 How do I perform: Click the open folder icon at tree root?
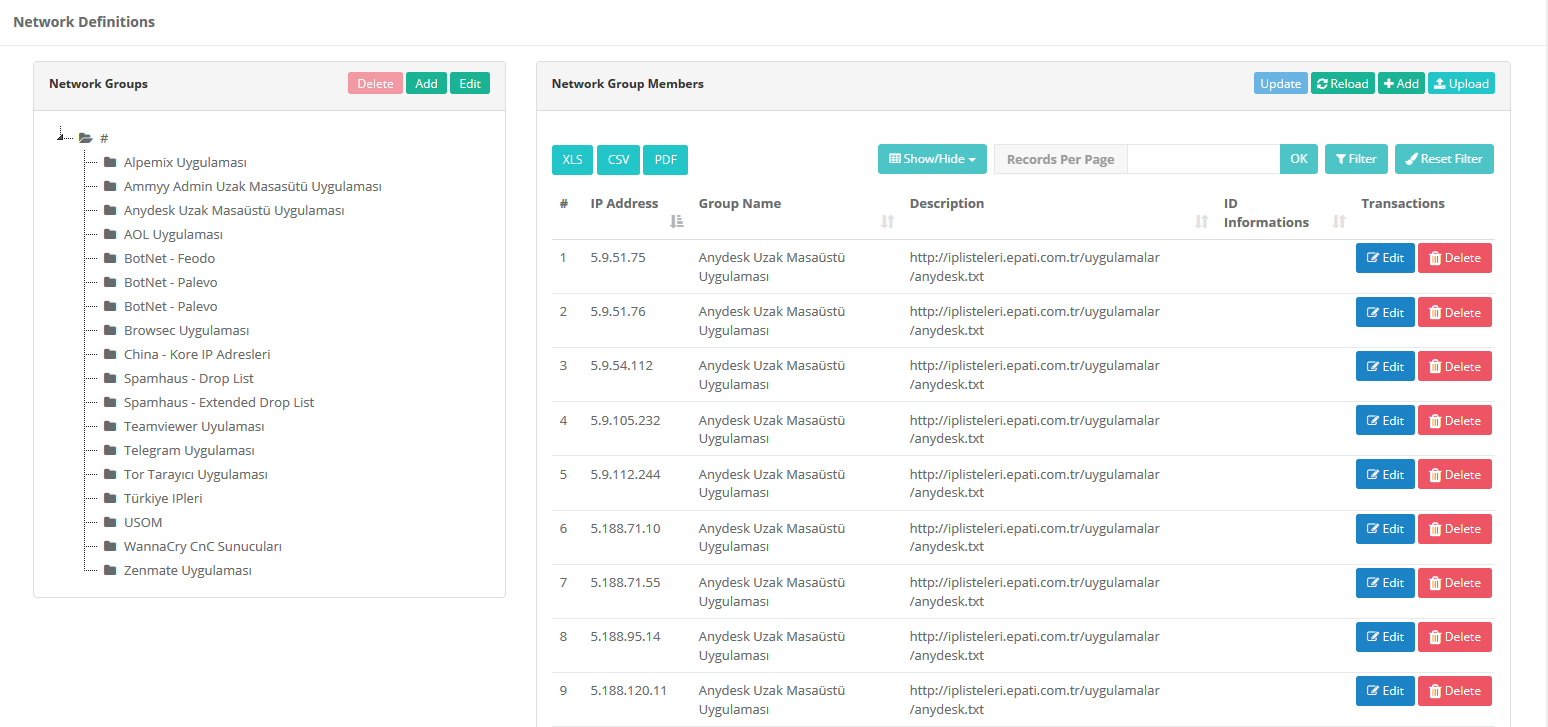tap(85, 138)
